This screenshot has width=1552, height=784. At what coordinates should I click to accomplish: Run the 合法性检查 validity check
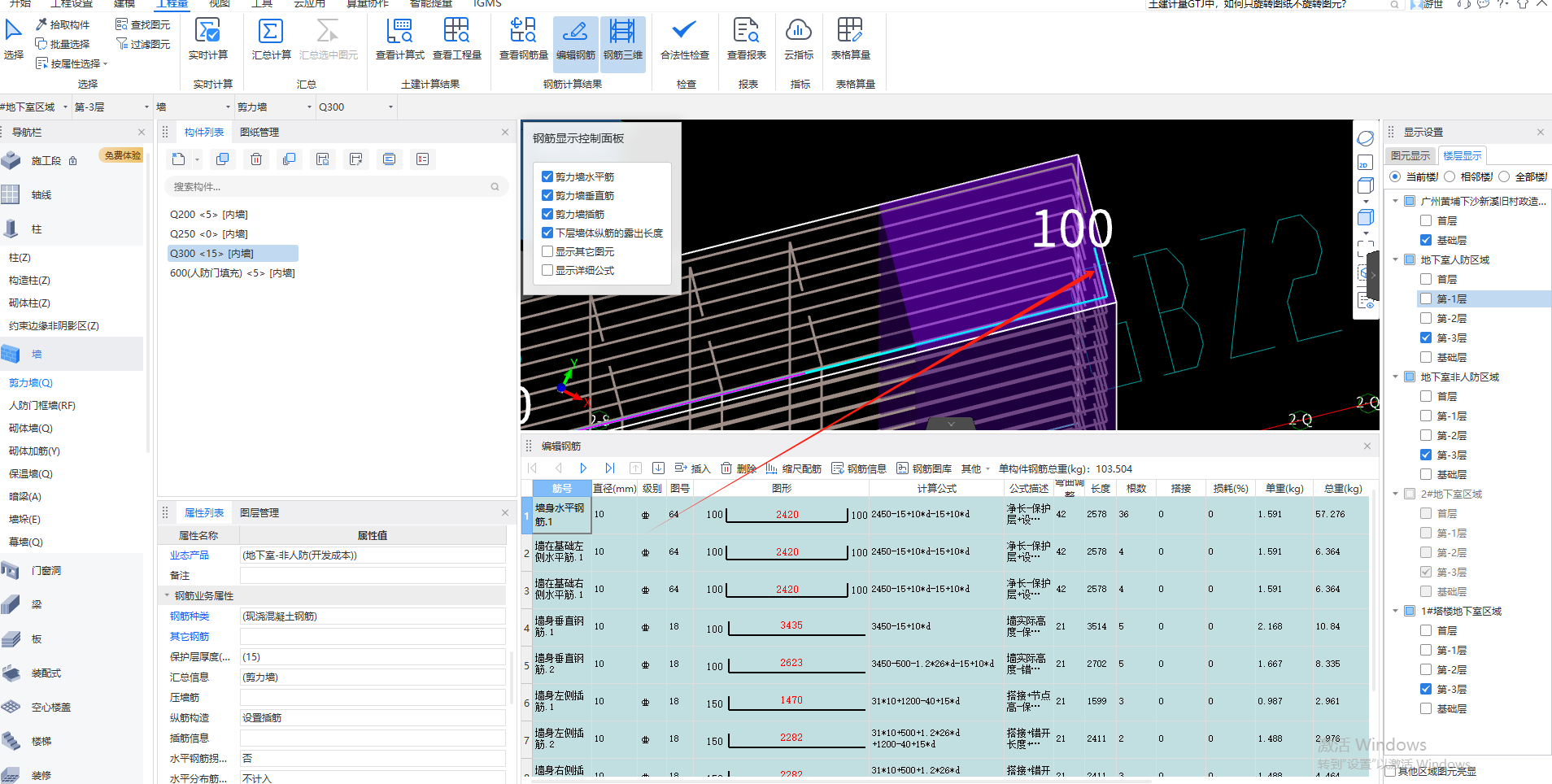(685, 39)
